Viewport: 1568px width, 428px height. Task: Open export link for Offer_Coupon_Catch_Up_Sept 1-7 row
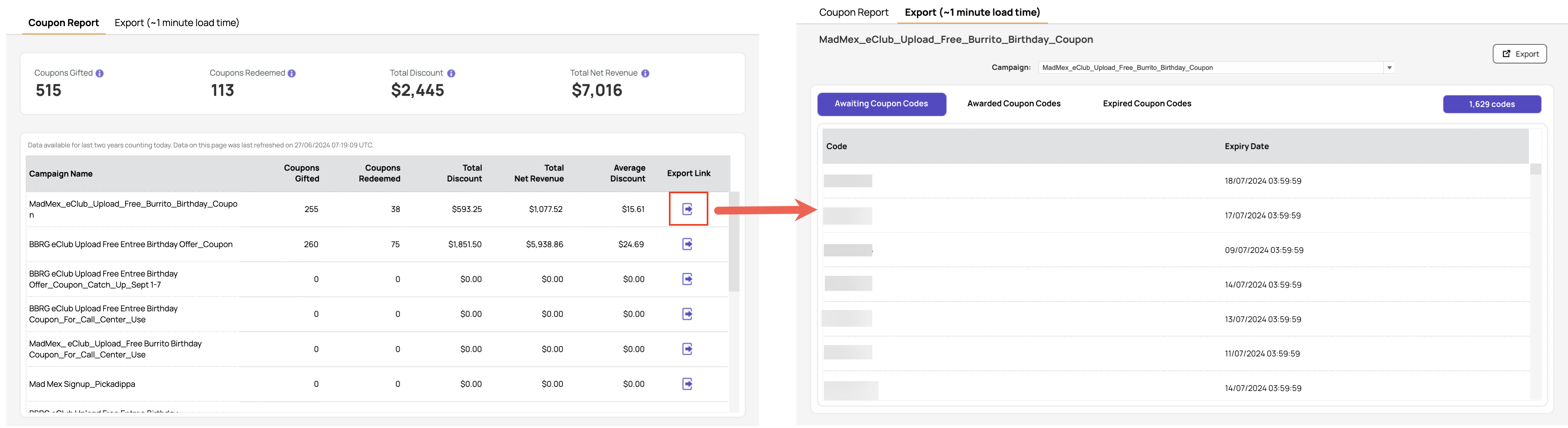point(687,279)
